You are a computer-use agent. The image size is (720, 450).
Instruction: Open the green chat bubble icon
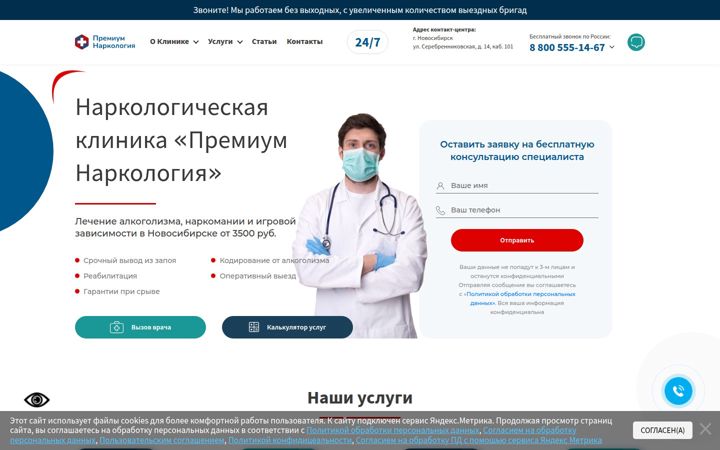(x=636, y=42)
